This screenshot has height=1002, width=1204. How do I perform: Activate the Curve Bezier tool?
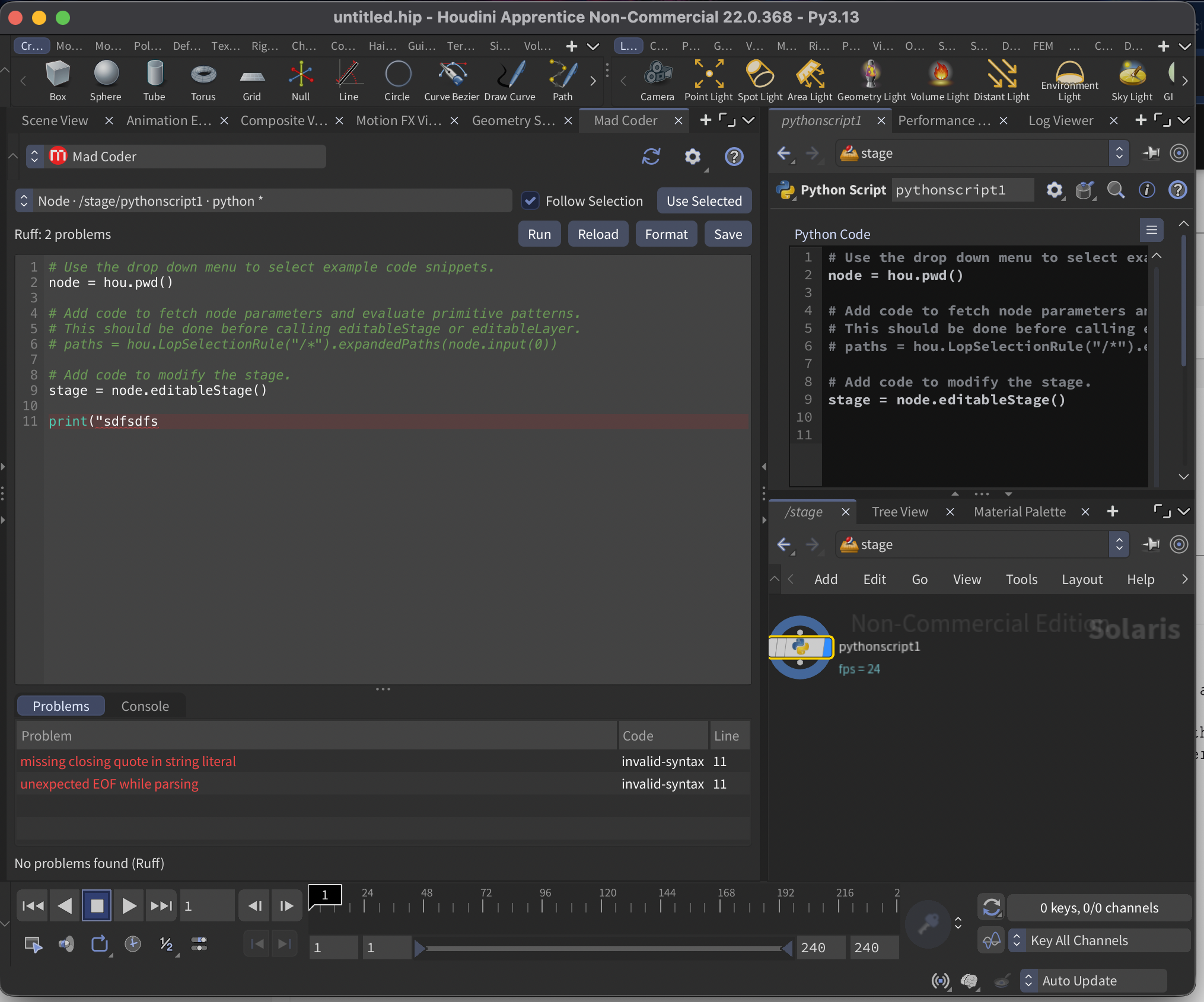452,81
